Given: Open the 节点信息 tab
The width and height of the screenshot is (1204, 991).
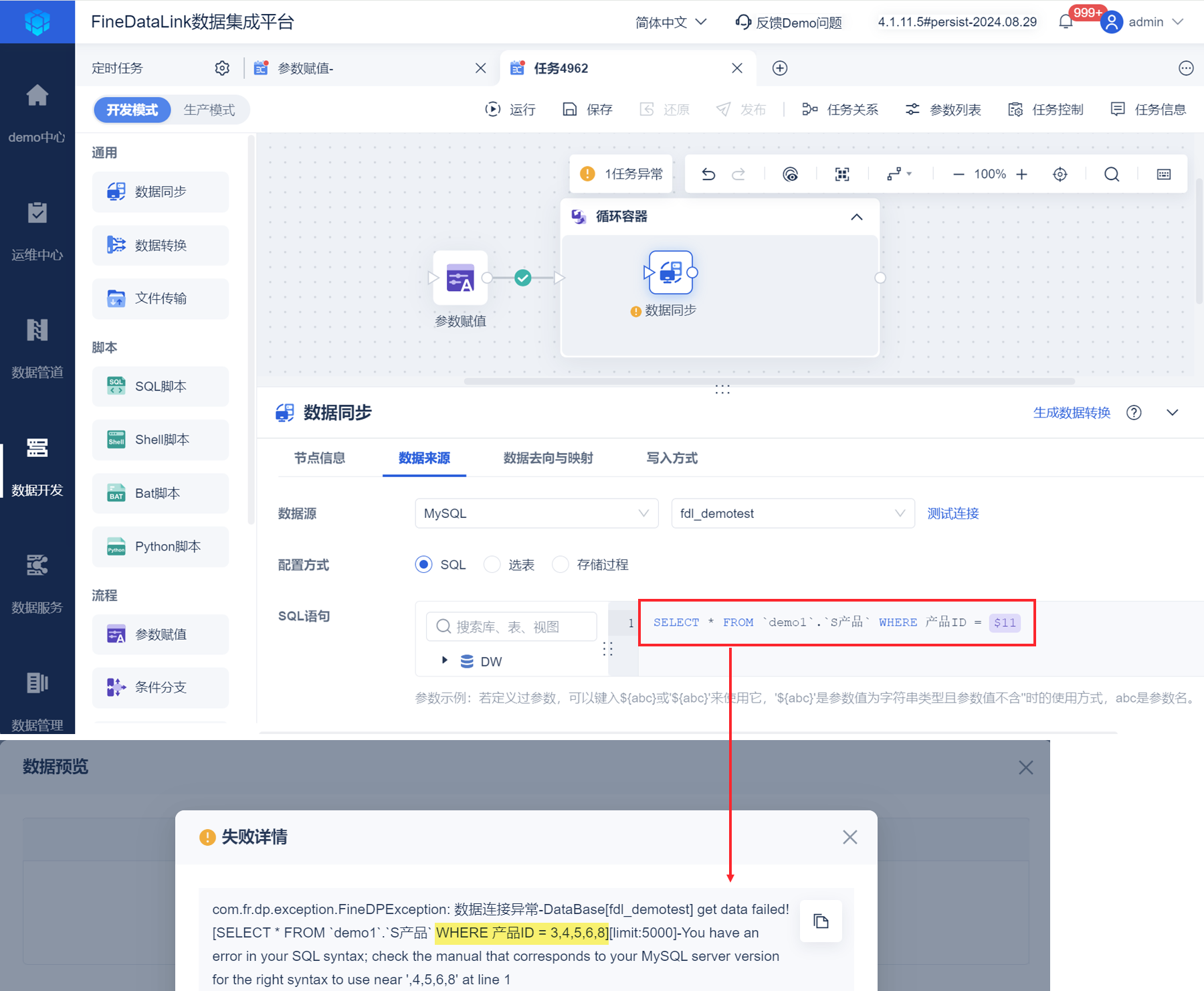Looking at the screenshot, I should [x=320, y=458].
